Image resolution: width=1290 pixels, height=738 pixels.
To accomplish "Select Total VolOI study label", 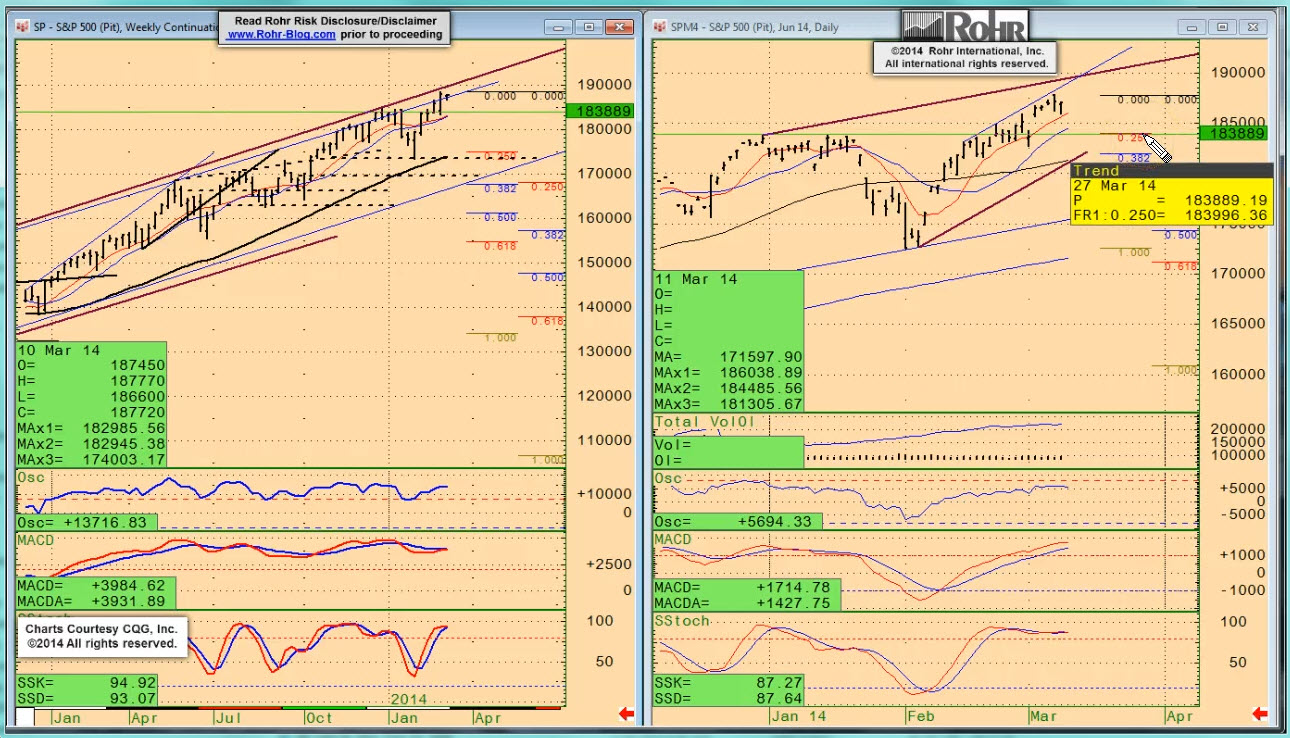I will [x=705, y=422].
